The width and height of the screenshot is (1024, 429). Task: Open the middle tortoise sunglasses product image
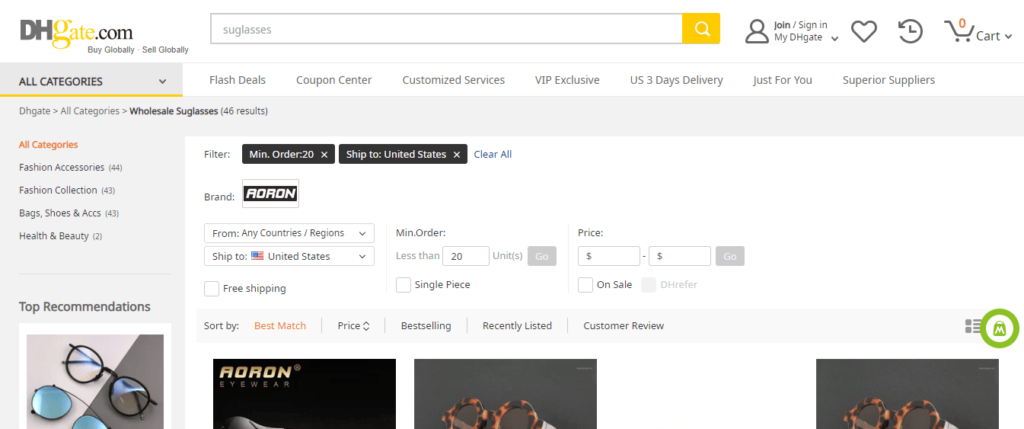(505, 394)
